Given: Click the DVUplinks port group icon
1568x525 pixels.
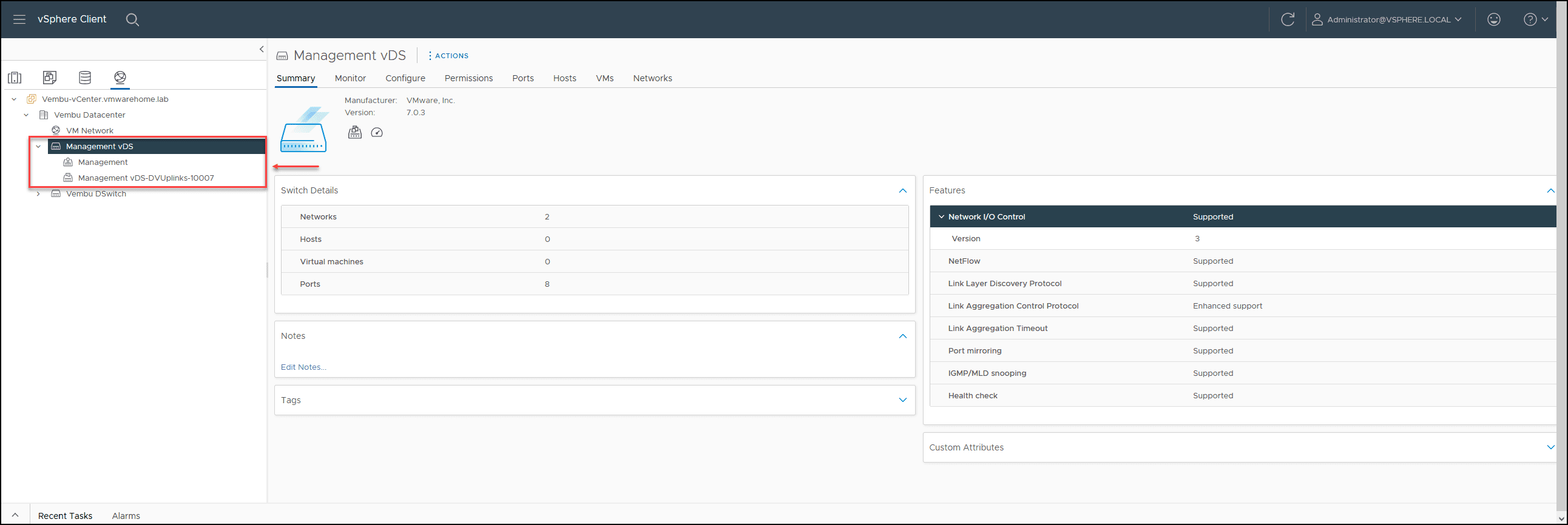Looking at the screenshot, I should tap(68, 178).
